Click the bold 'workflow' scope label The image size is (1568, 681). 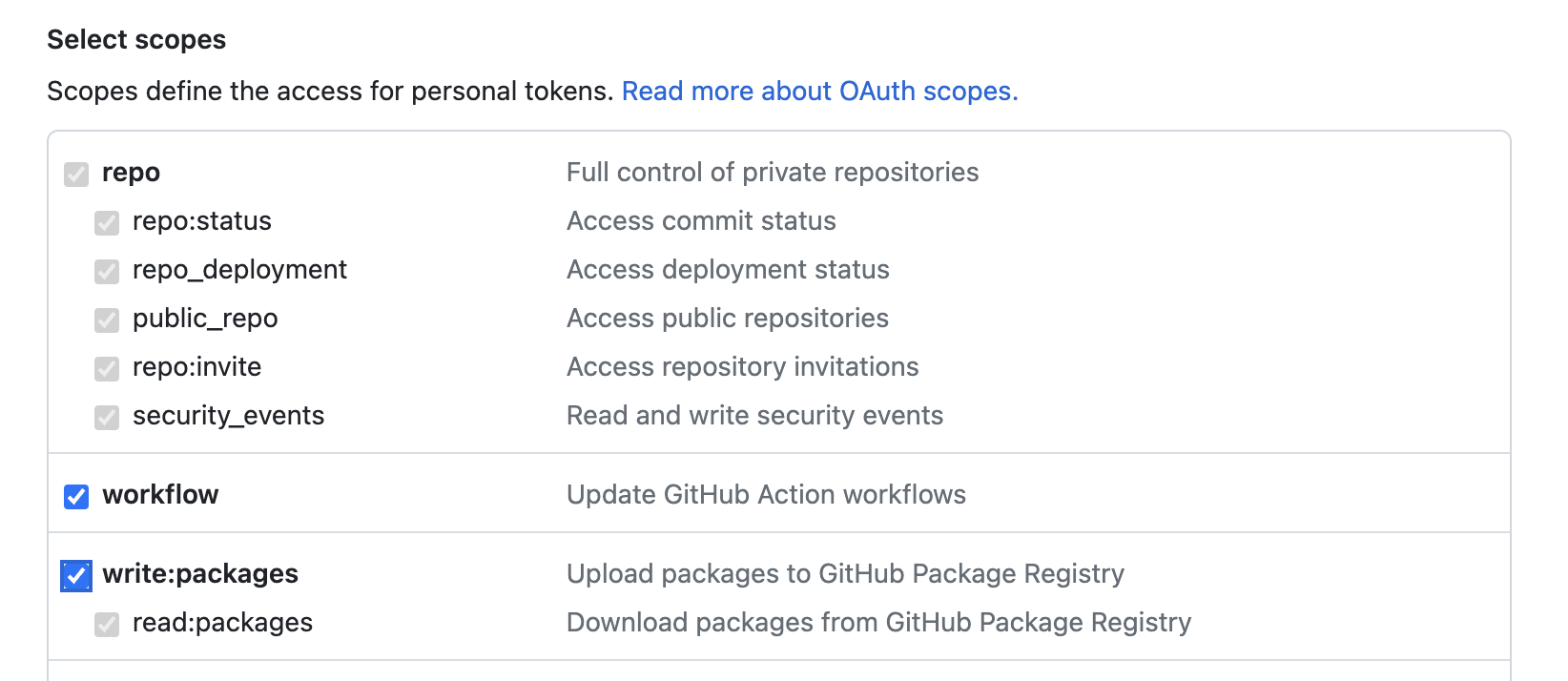click(x=160, y=495)
